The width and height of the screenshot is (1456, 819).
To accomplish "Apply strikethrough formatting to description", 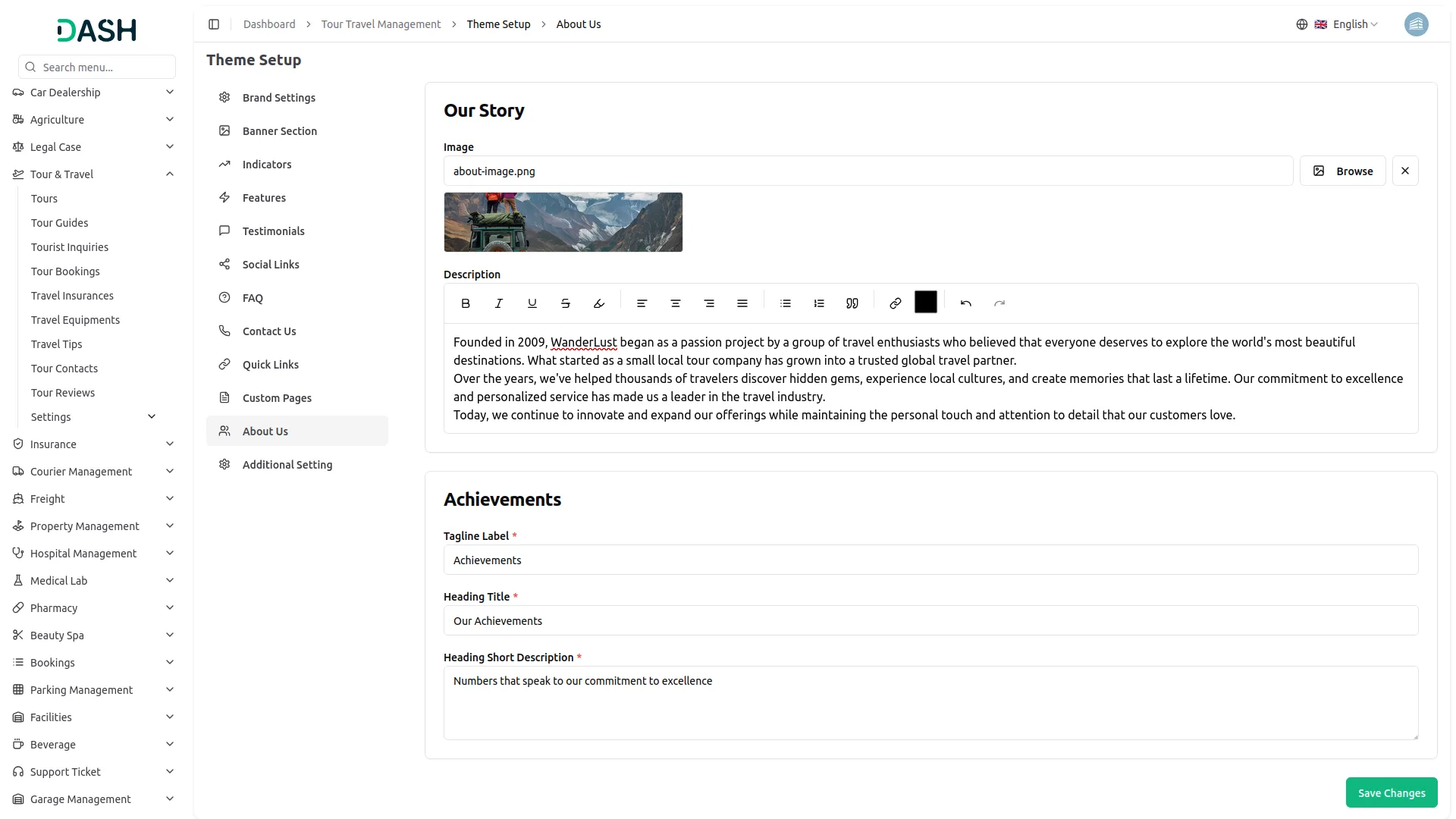I will [x=565, y=303].
